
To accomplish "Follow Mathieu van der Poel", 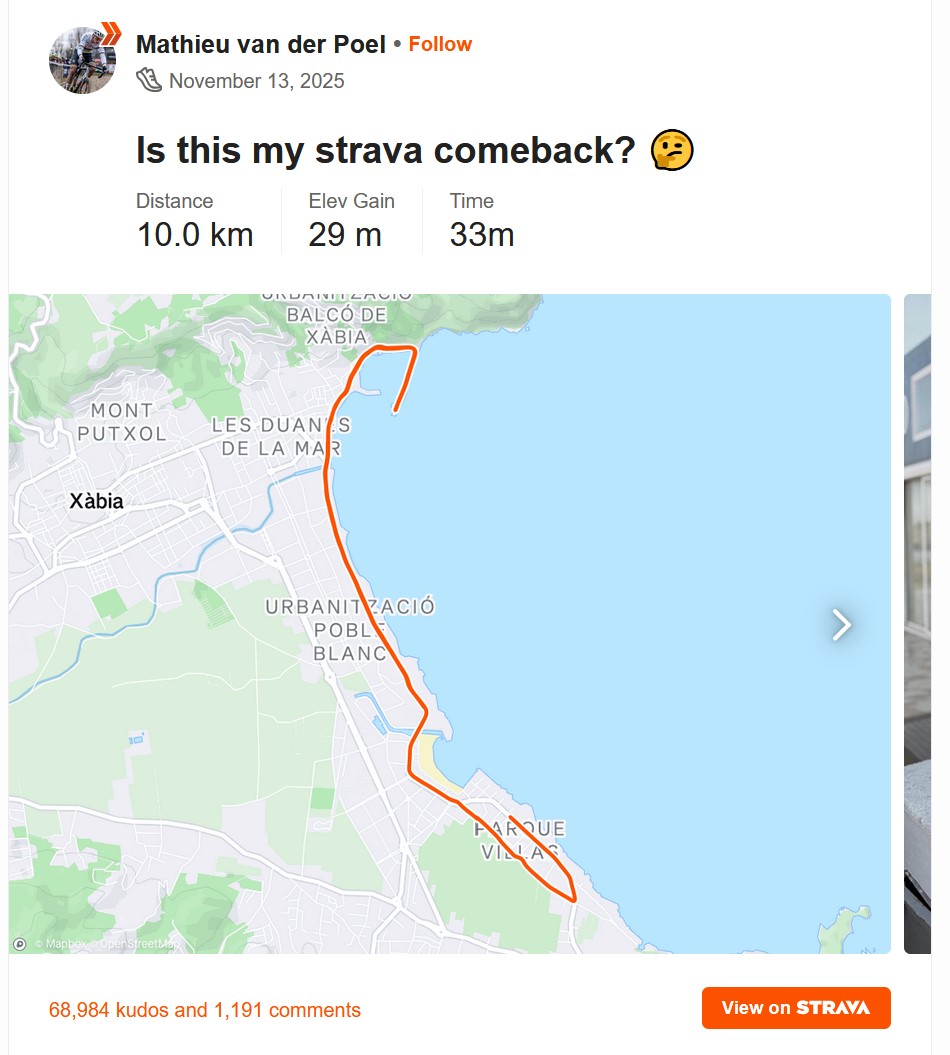I will (x=440, y=44).
